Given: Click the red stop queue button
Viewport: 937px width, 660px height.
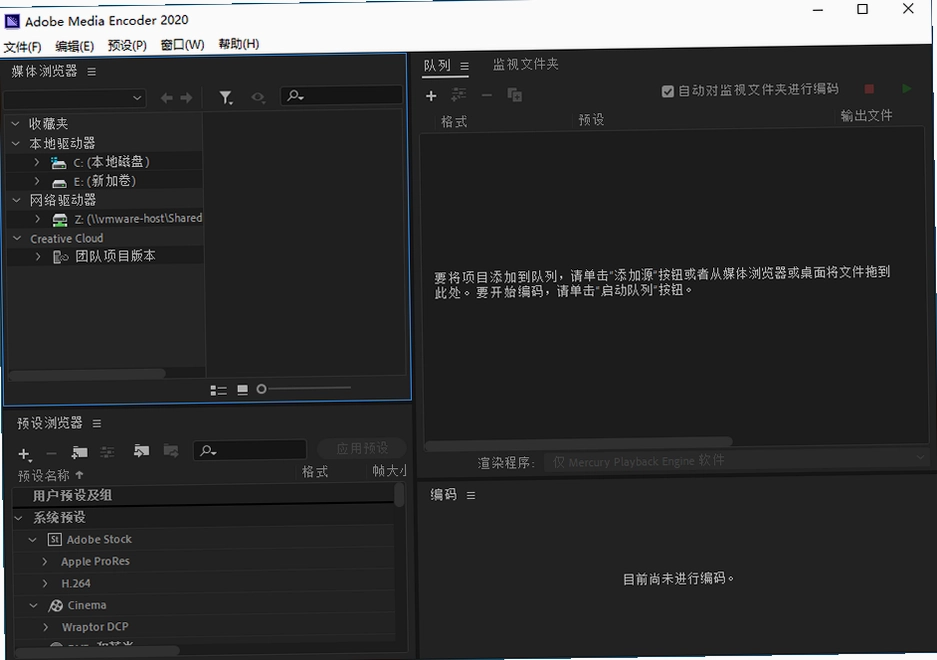Looking at the screenshot, I should pyautogui.click(x=869, y=89).
